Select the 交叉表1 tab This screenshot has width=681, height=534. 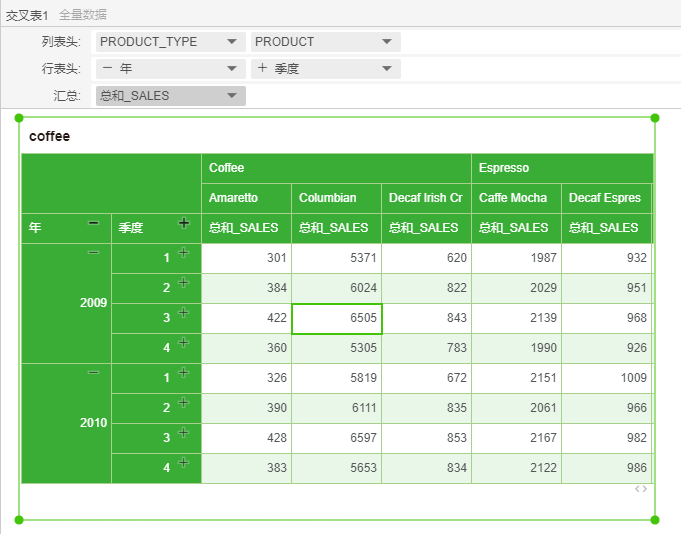click(27, 15)
